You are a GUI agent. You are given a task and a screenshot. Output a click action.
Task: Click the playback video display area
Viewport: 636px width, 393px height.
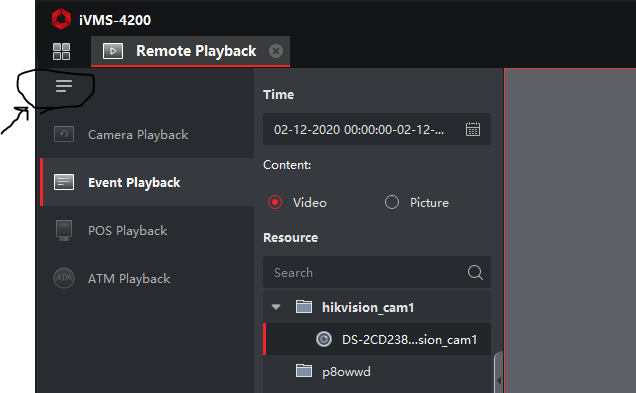[x=570, y=230]
